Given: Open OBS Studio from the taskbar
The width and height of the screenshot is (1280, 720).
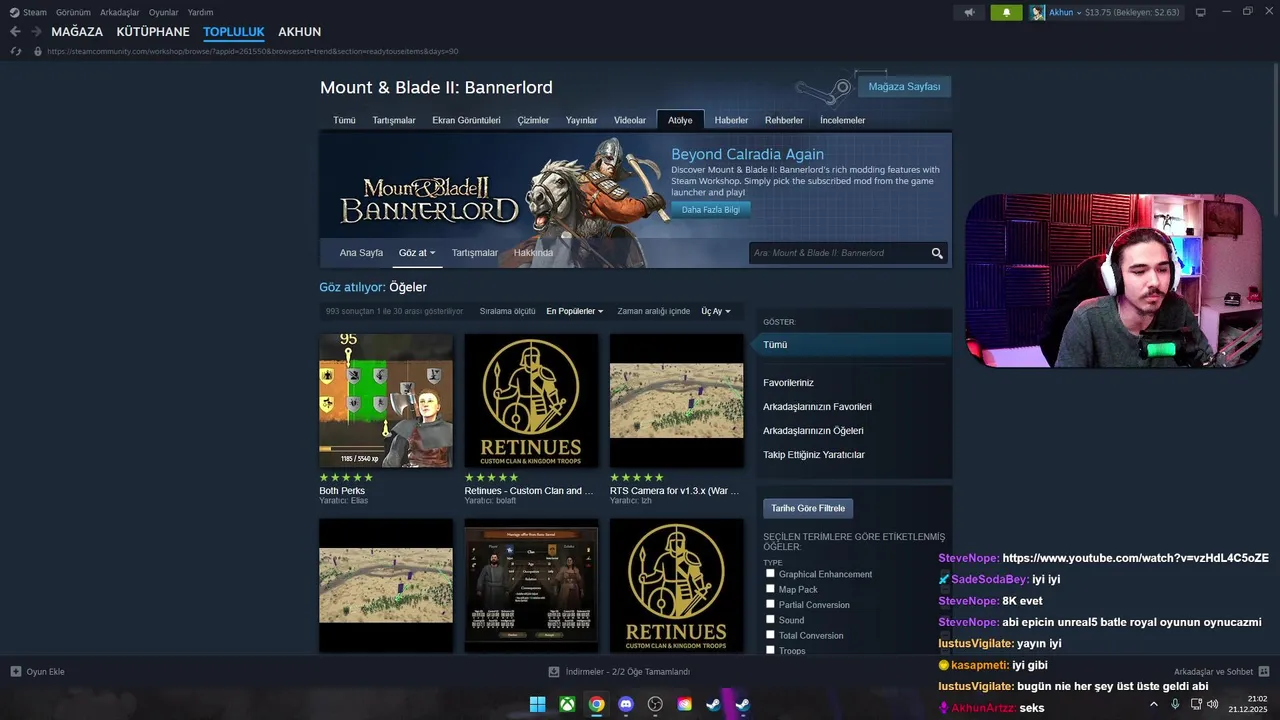Looking at the screenshot, I should (x=655, y=704).
